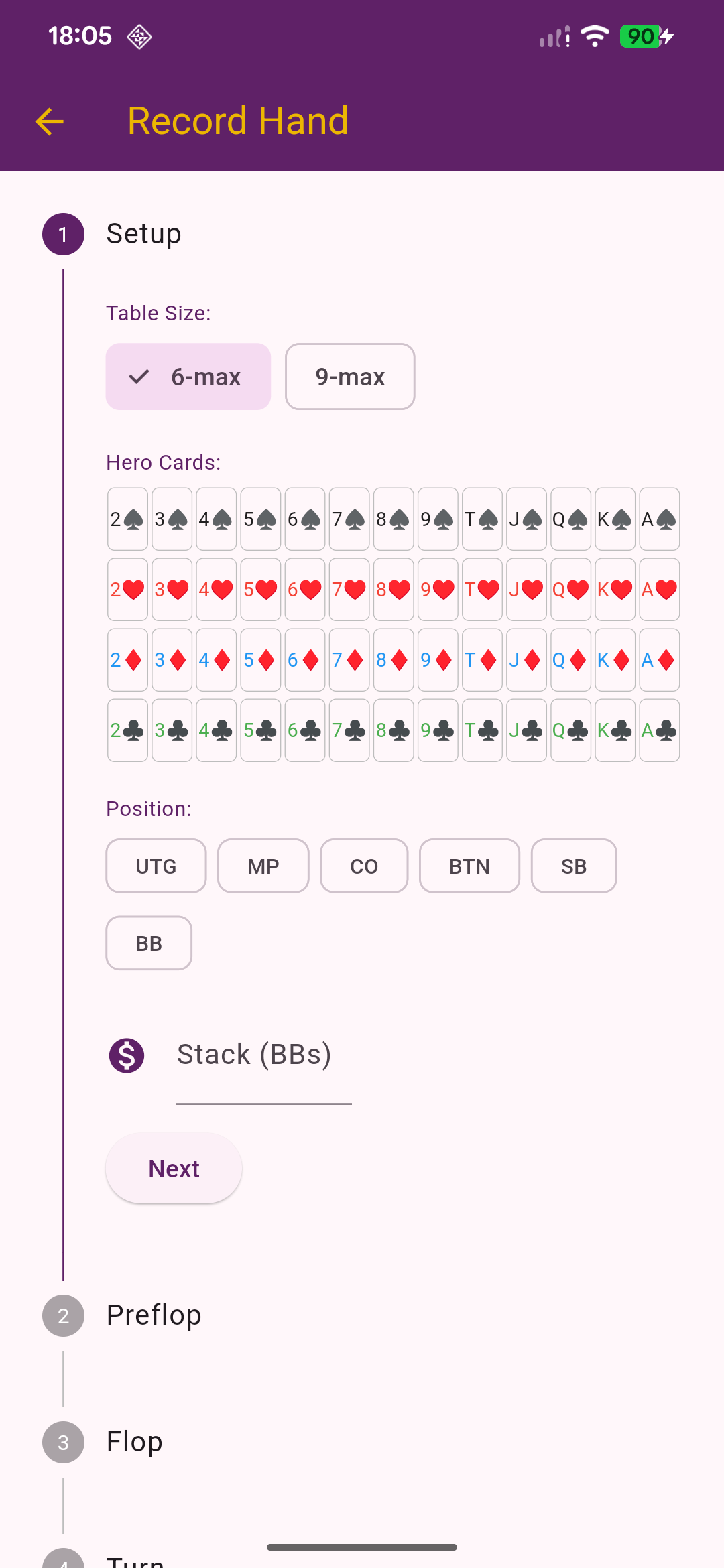The height and width of the screenshot is (1568, 724).
Task: Choose the 7 of hearts card
Action: pyautogui.click(x=349, y=590)
